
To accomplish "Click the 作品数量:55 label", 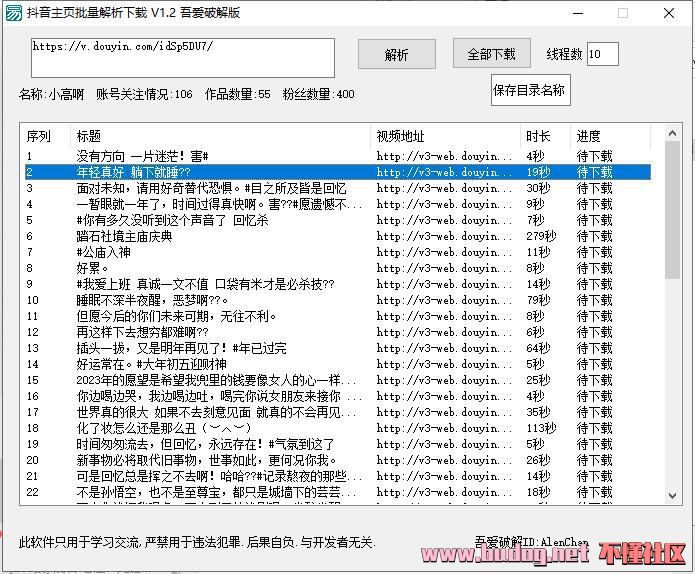I will pyautogui.click(x=238, y=94).
